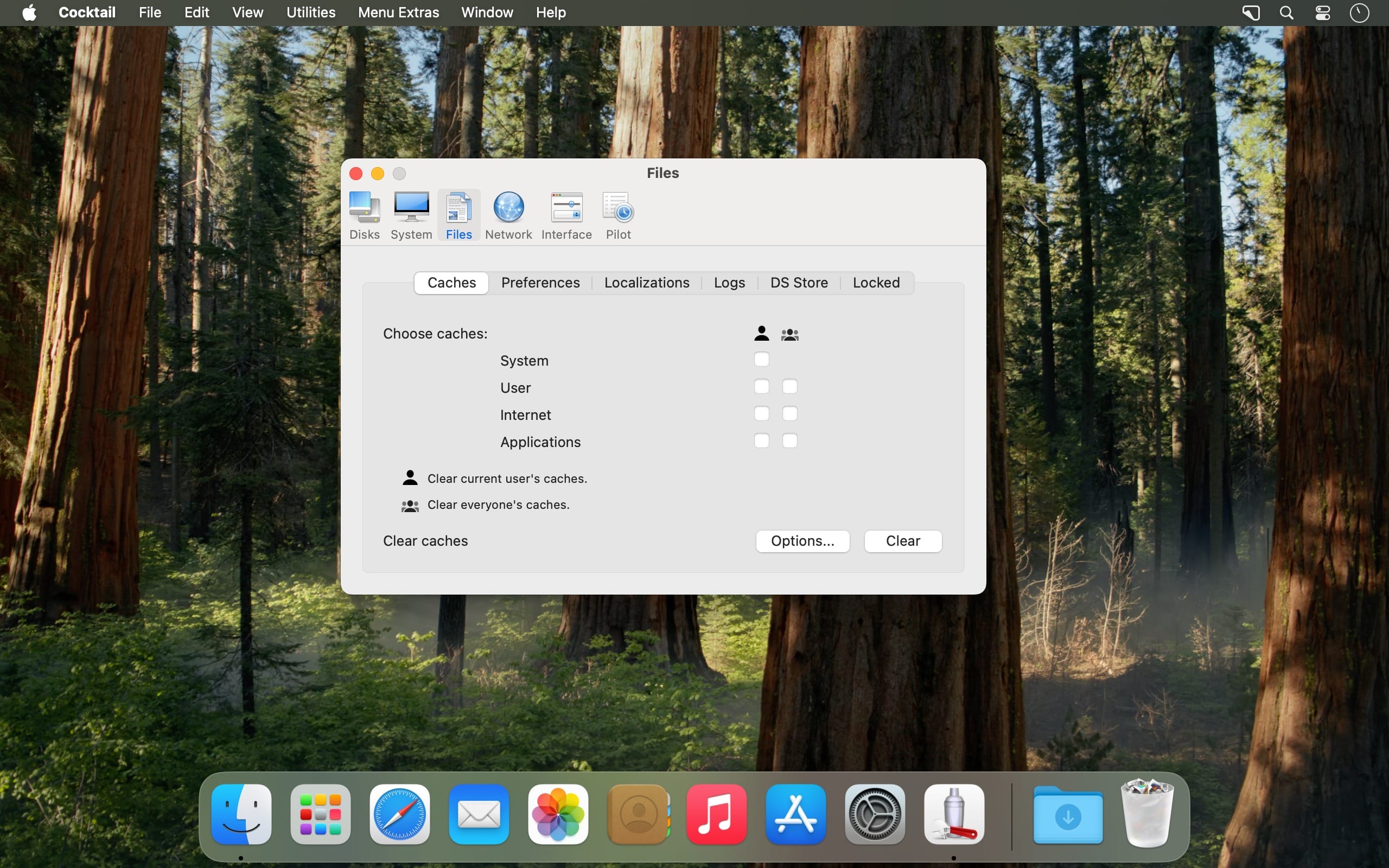
Task: Switch to the Localizations tab
Action: coord(647,283)
